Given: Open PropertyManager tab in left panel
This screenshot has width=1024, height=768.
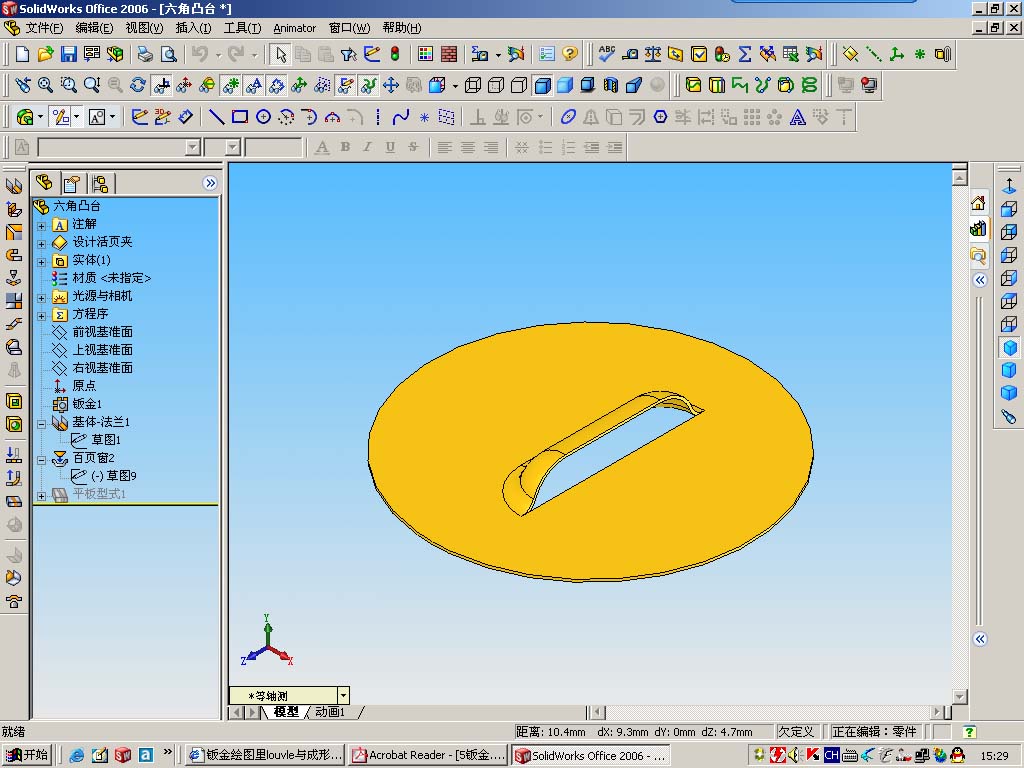Looking at the screenshot, I should tap(72, 183).
